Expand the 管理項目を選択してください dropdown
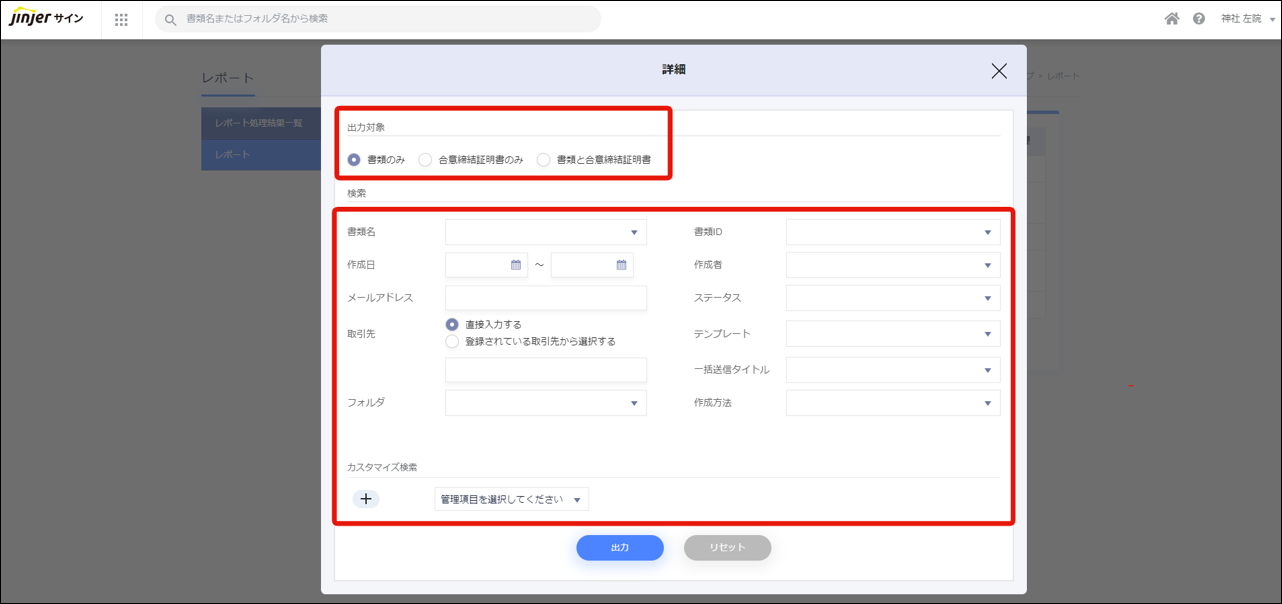 (511, 499)
